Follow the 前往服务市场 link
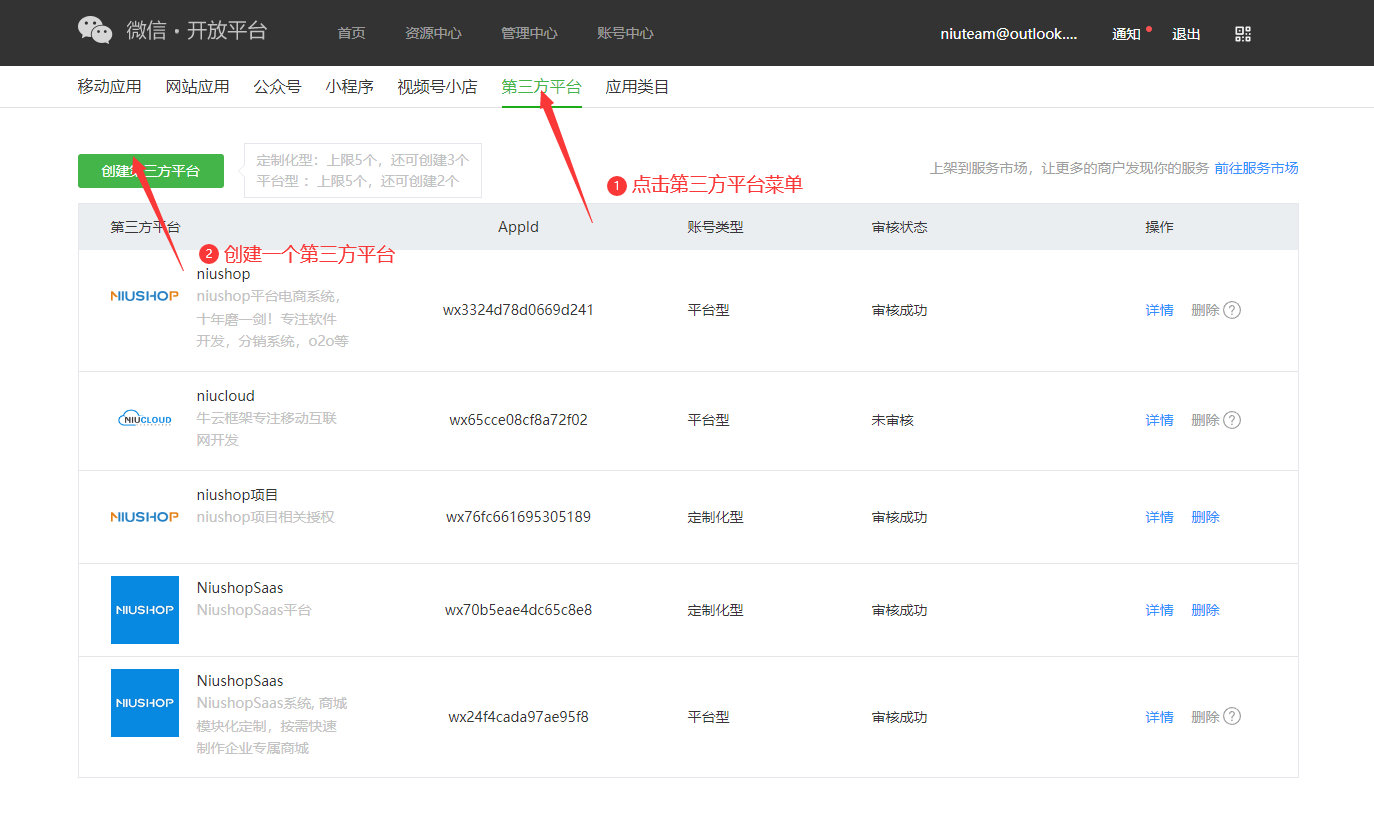Image resolution: width=1374 pixels, height=836 pixels. [x=1256, y=168]
